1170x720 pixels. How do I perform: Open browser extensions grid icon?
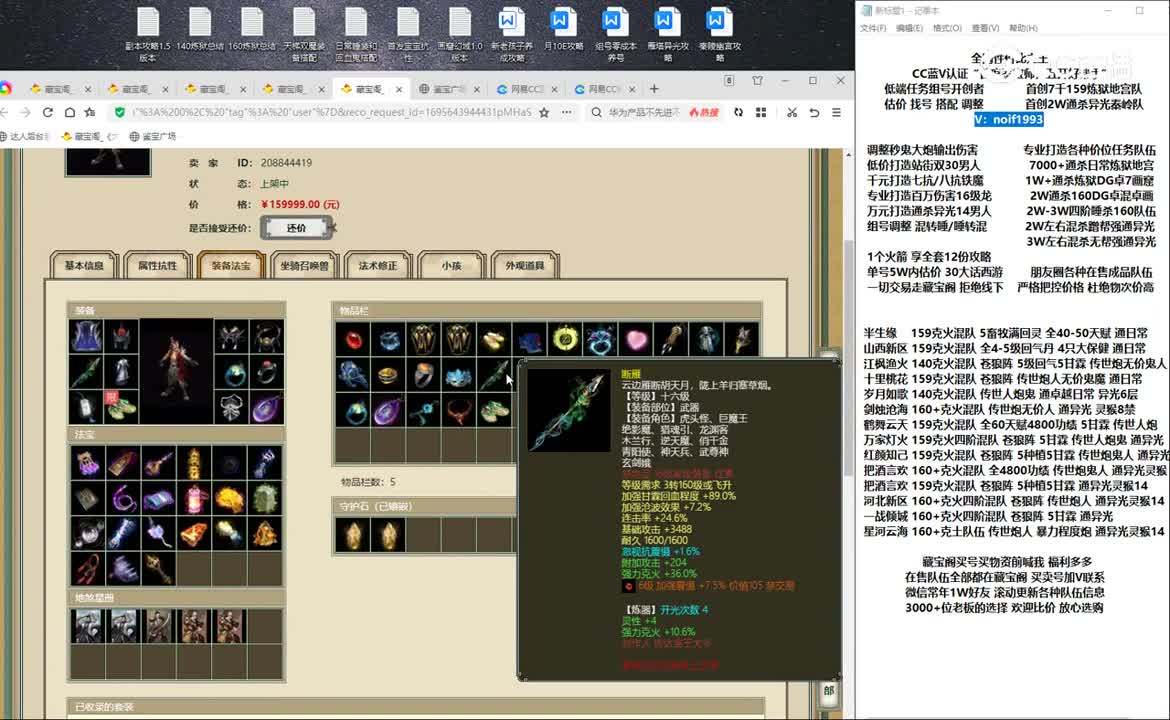(x=761, y=112)
